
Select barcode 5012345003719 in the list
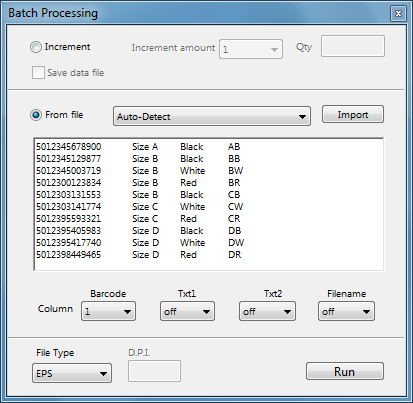(69, 171)
